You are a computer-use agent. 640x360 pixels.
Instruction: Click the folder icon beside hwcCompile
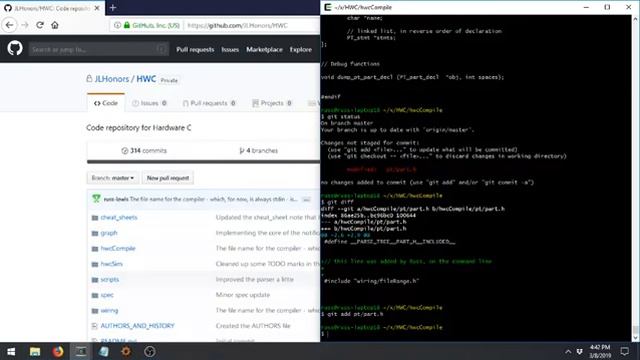[x=95, y=249]
